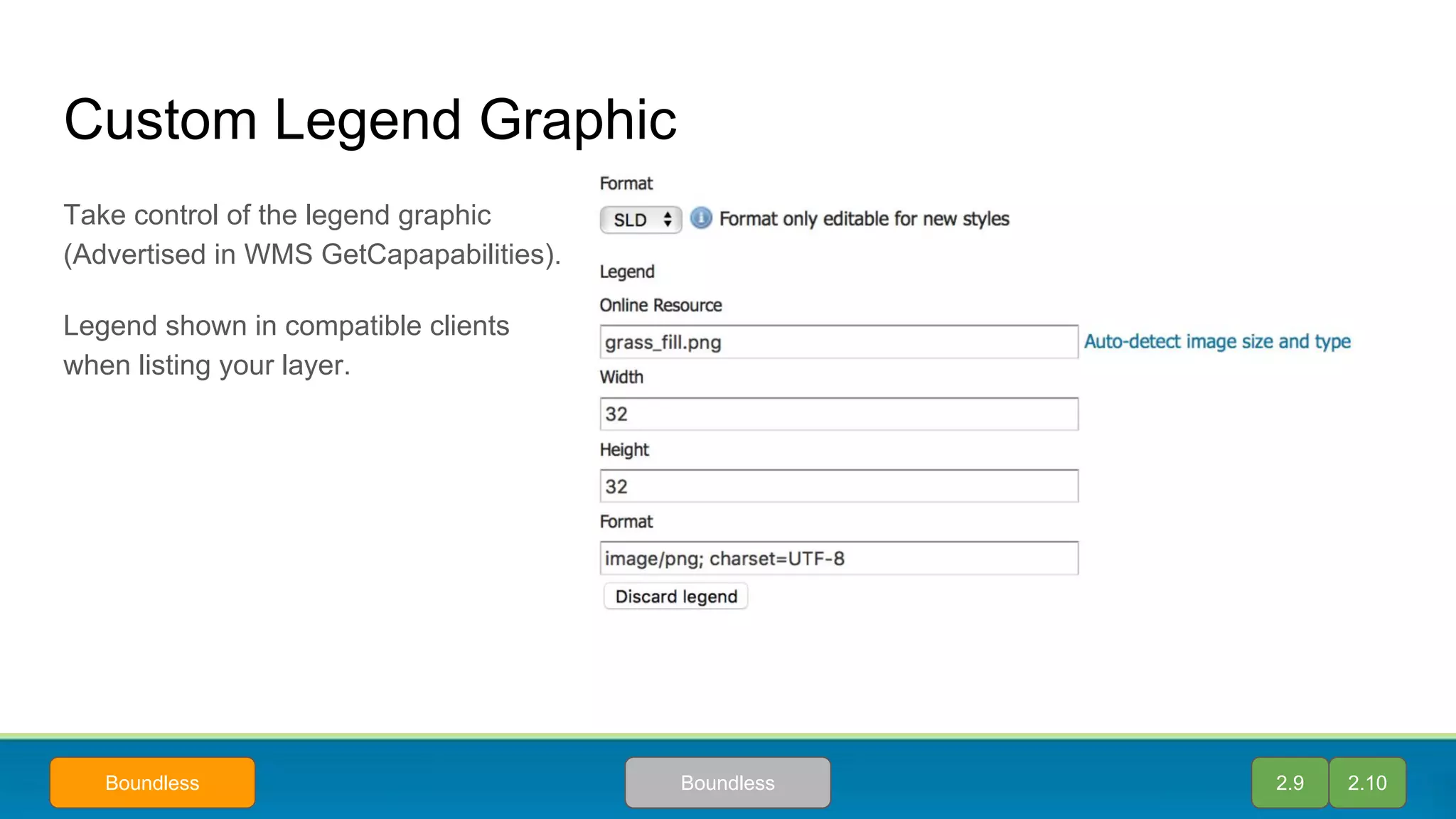Click the blue info icon beside SLD

click(x=700, y=218)
